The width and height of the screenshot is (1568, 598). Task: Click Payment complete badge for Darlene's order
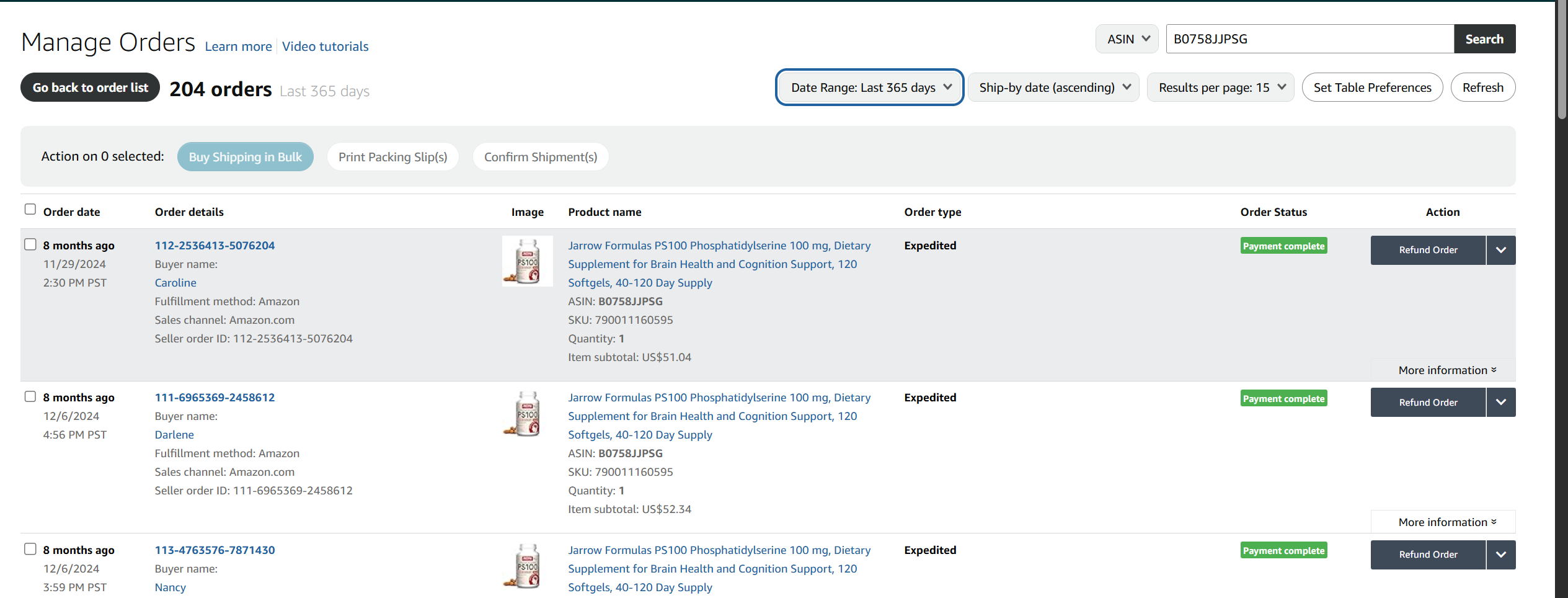pos(1283,399)
